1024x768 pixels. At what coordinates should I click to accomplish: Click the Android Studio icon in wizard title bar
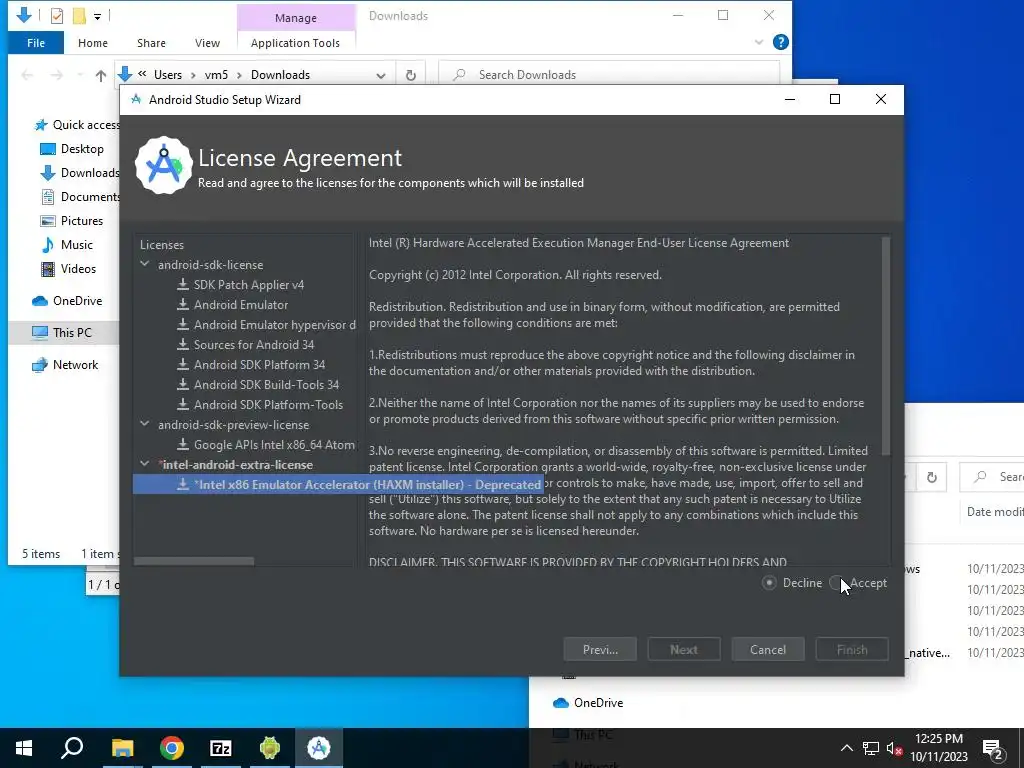tap(136, 99)
